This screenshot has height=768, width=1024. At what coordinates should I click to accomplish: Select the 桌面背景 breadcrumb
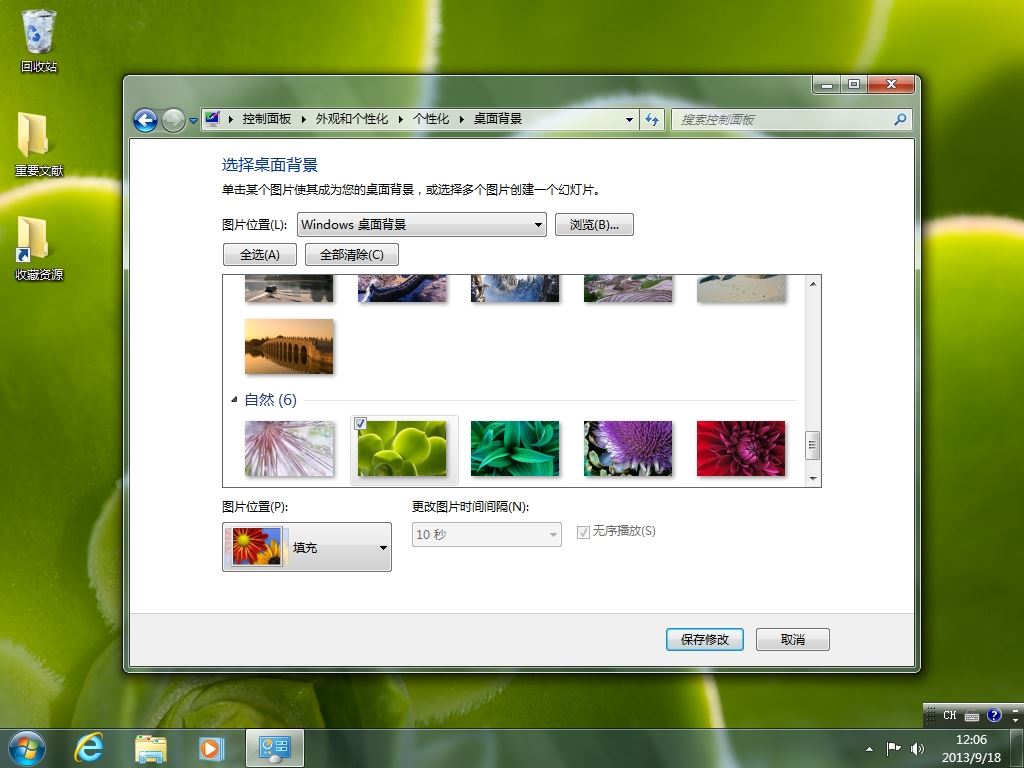pyautogui.click(x=498, y=119)
